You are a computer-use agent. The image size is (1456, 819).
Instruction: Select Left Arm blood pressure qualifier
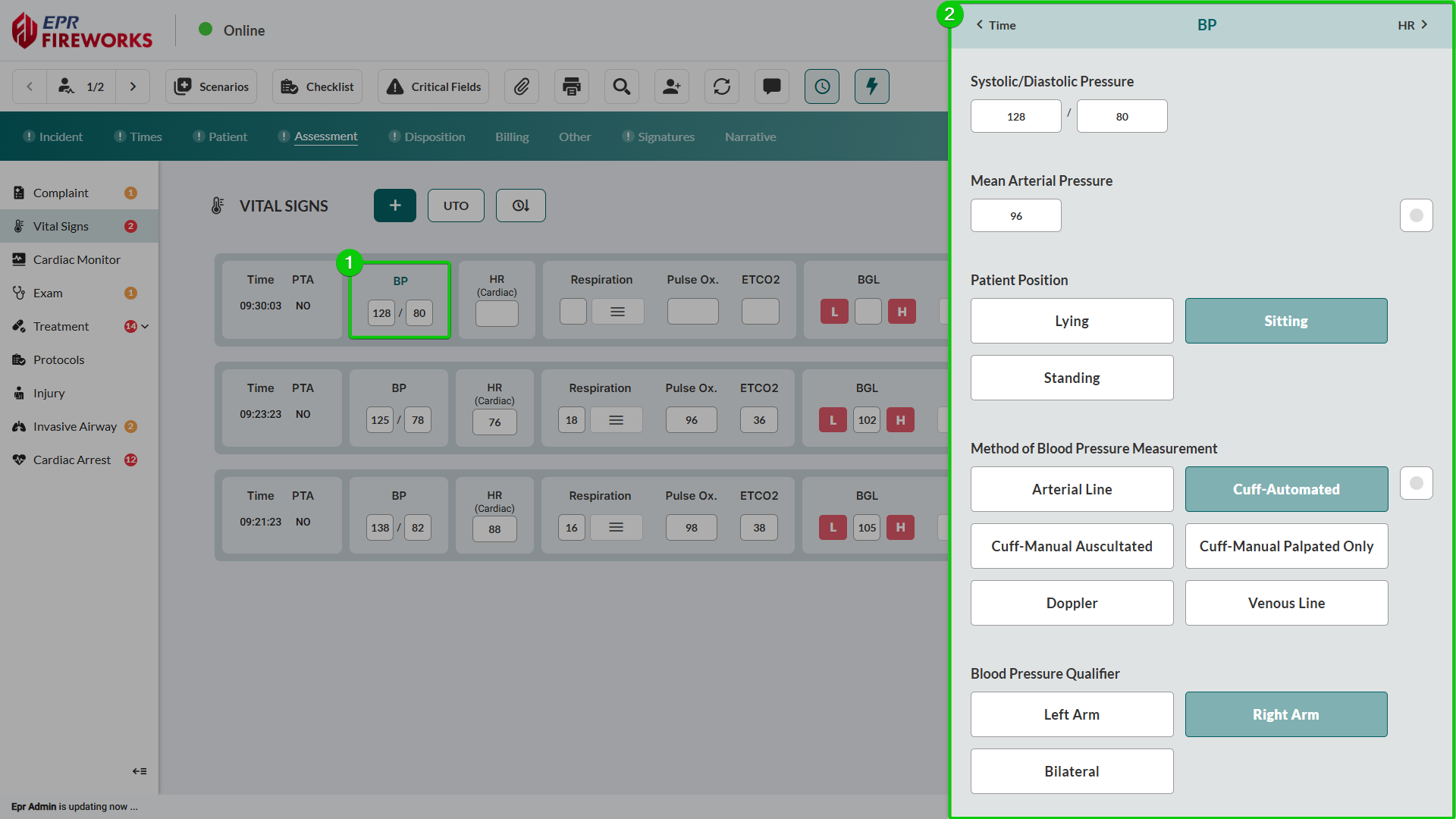tap(1072, 714)
